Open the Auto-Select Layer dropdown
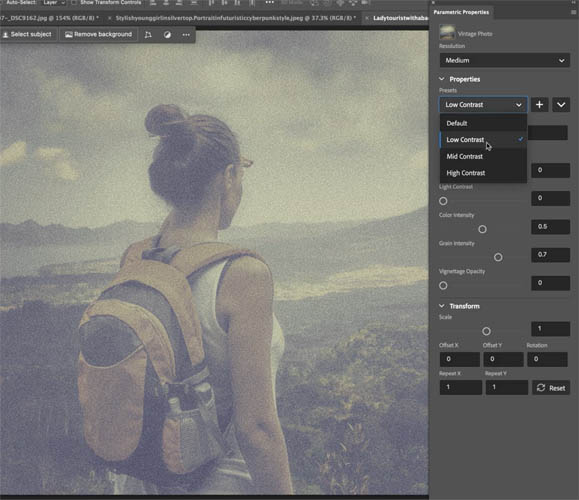The width and height of the screenshot is (579, 500). [x=54, y=2]
